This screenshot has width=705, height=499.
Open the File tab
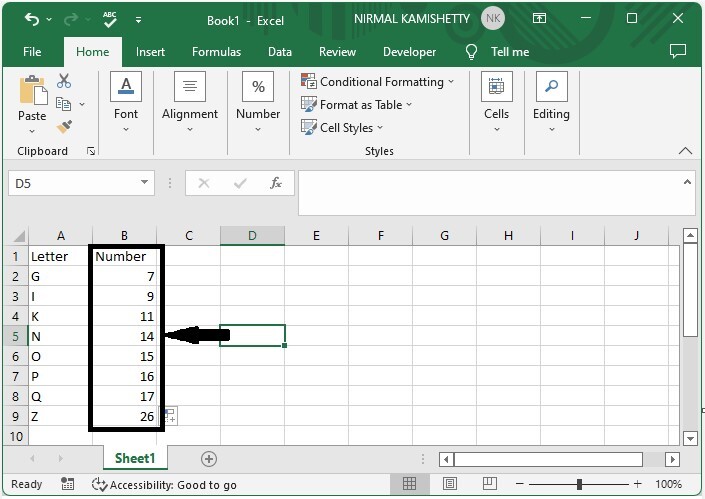click(x=32, y=52)
